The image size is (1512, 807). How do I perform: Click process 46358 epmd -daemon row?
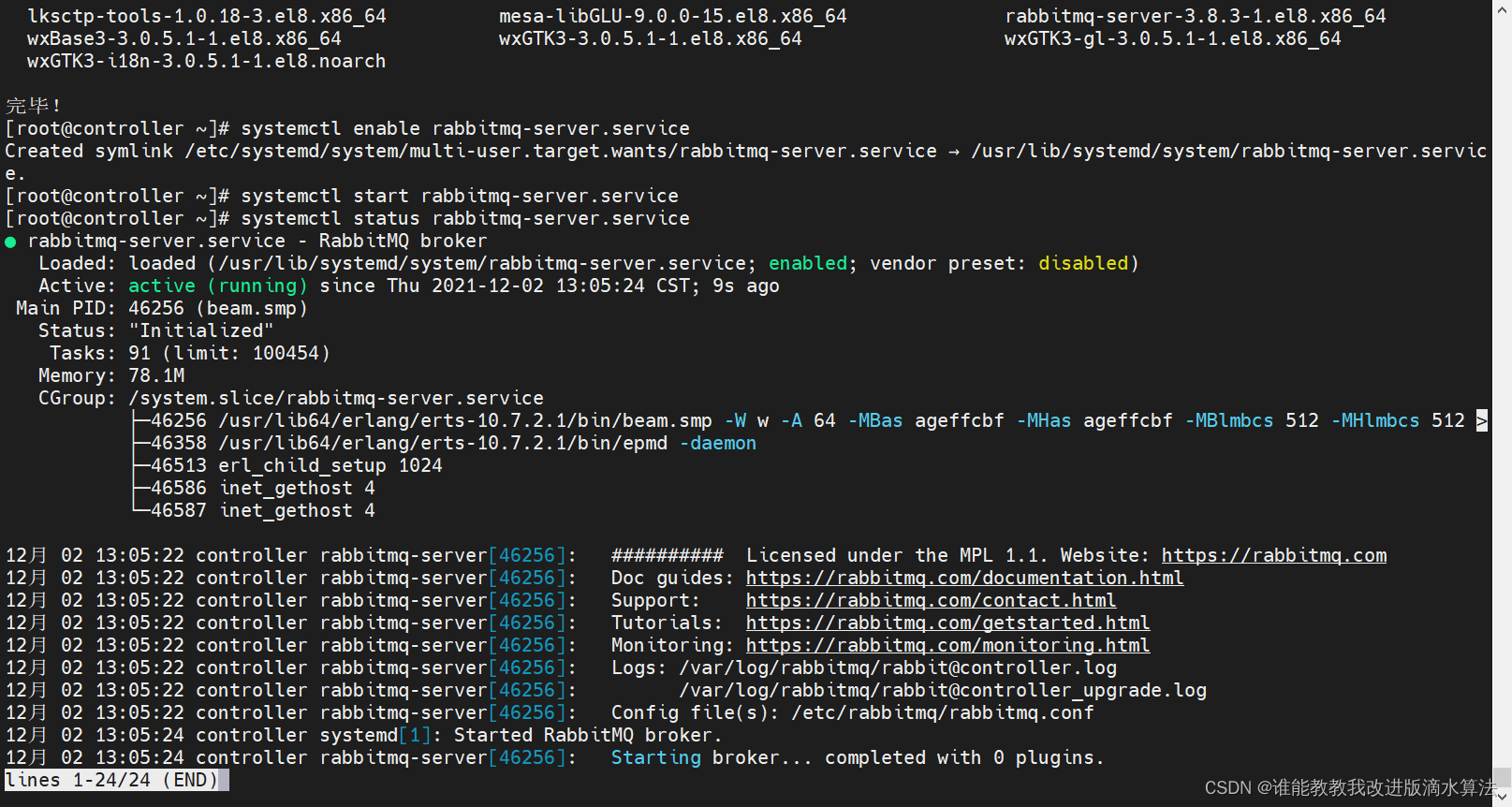(453, 443)
